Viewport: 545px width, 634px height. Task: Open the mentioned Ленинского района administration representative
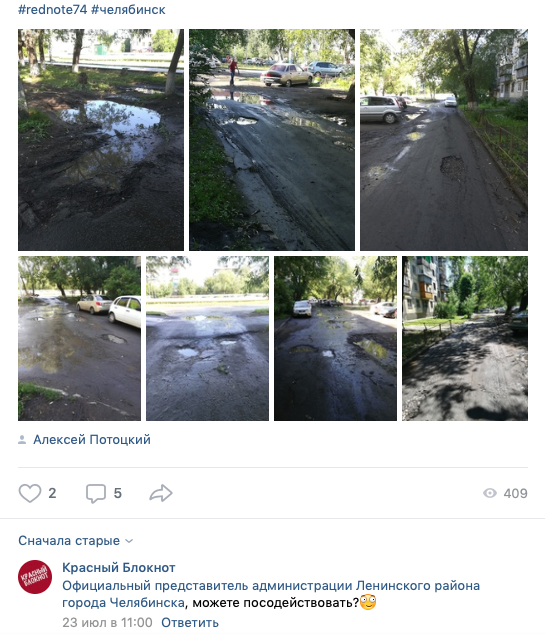pos(271,594)
